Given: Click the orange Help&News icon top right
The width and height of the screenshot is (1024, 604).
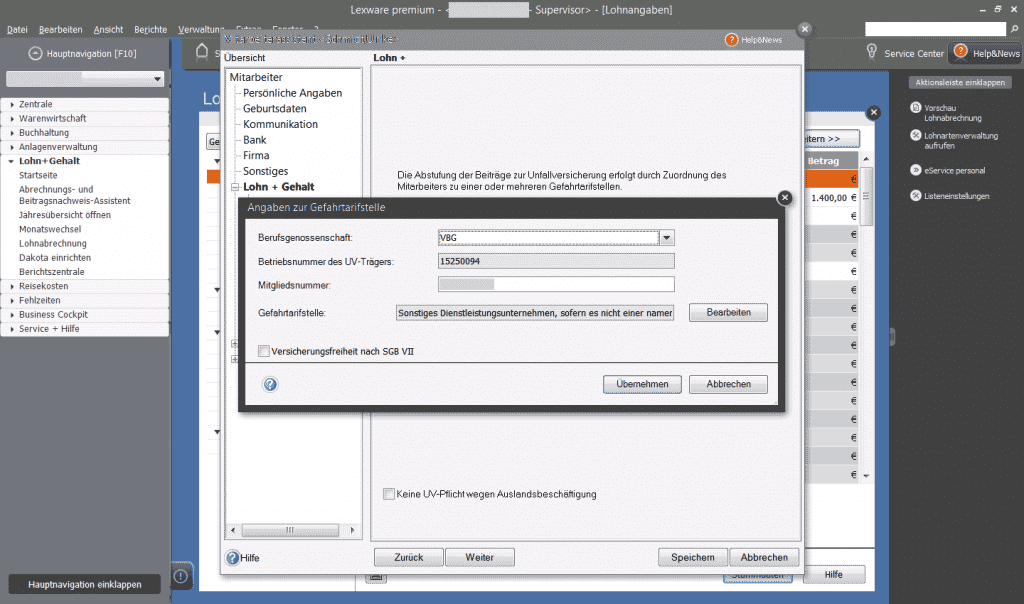Looking at the screenshot, I should pos(960,51).
